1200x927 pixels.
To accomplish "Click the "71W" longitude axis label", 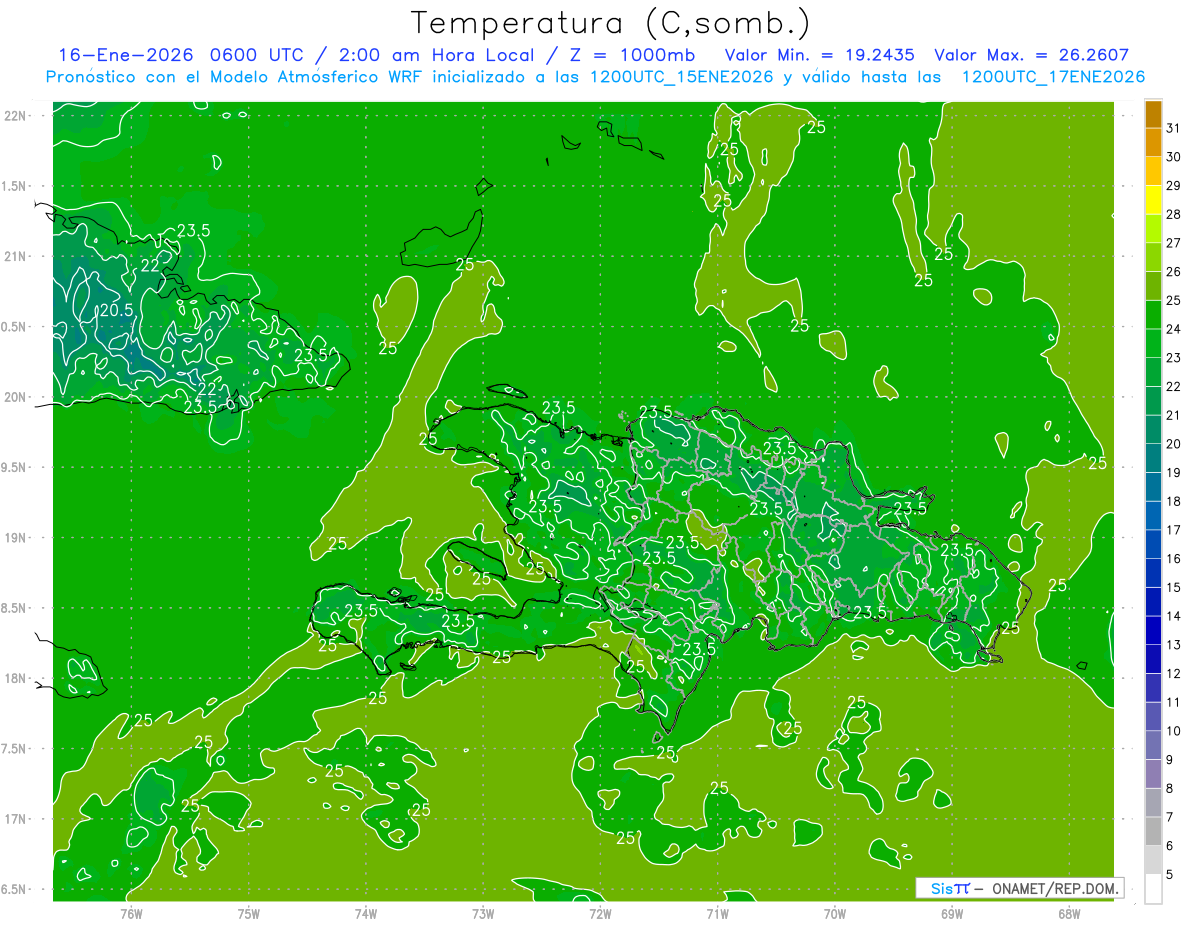I will click(x=717, y=913).
